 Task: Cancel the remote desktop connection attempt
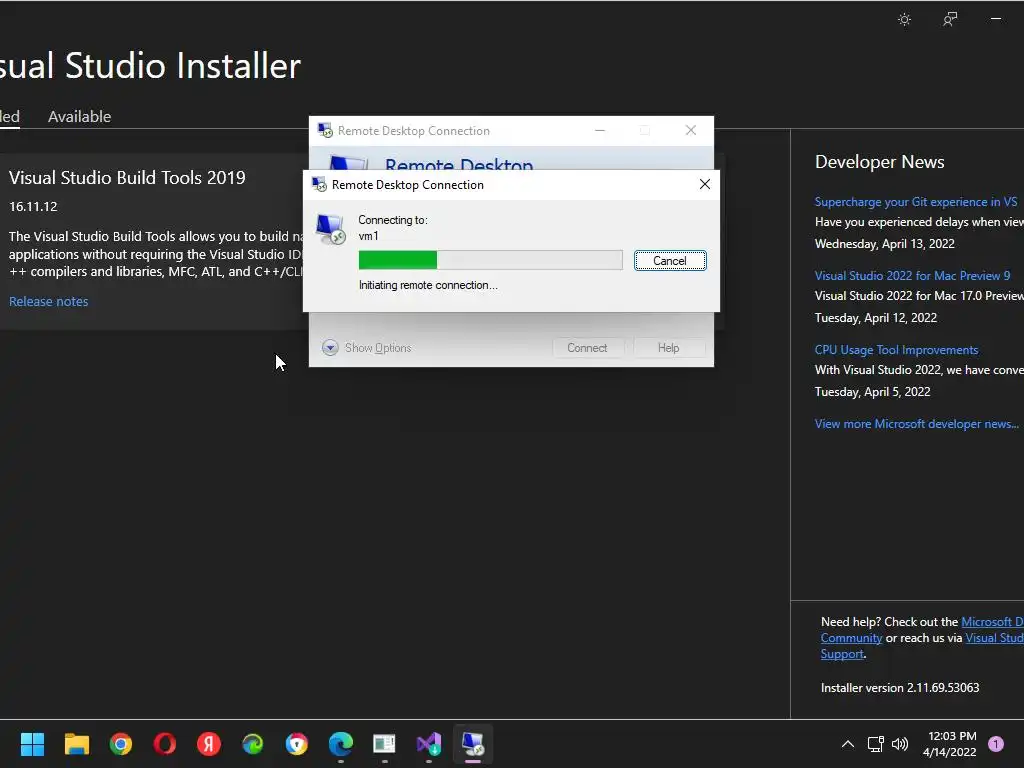[x=670, y=261]
